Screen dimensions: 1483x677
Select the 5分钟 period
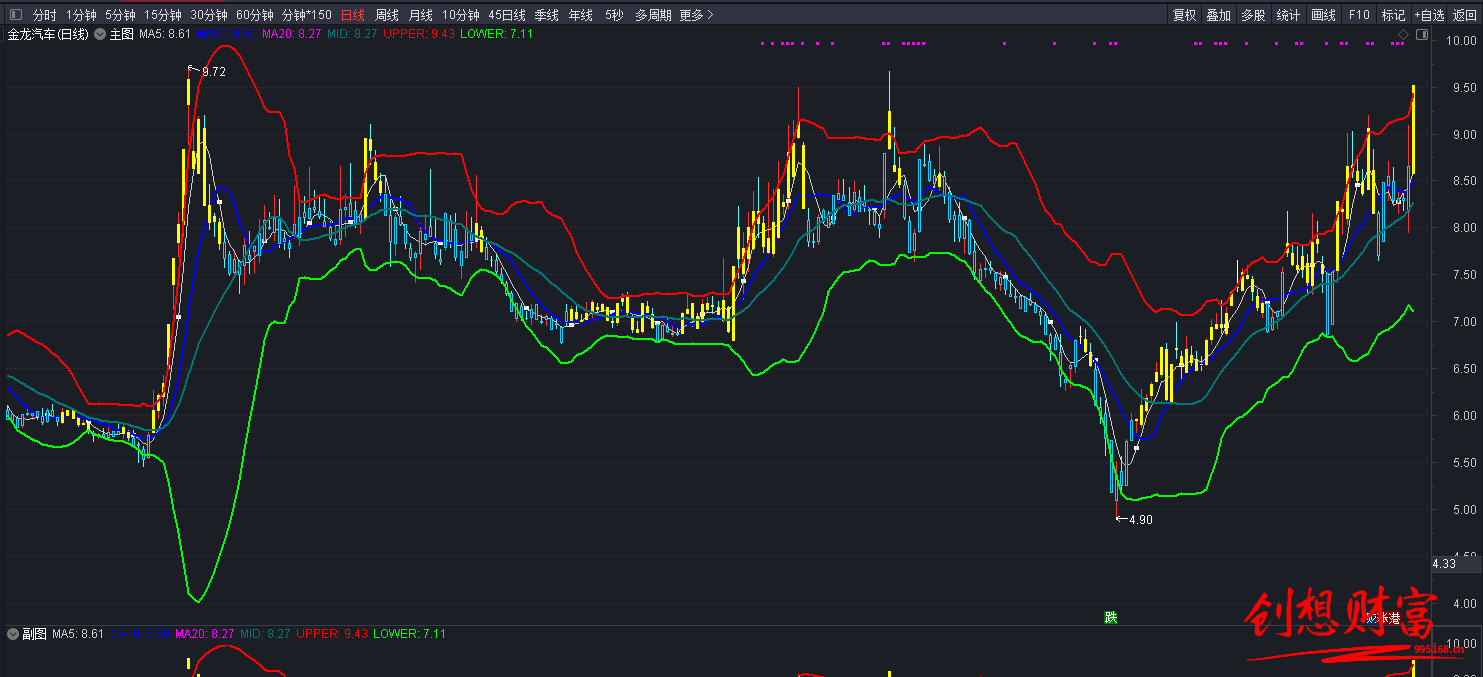(120, 15)
